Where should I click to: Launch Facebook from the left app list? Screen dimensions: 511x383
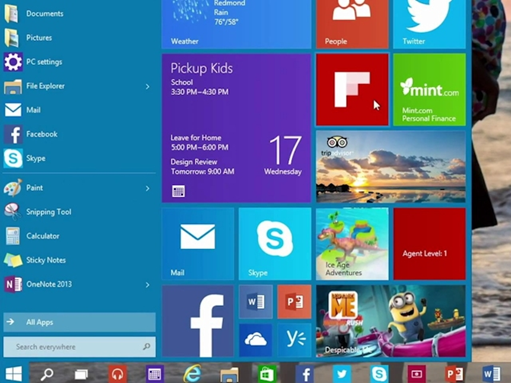(x=79, y=134)
